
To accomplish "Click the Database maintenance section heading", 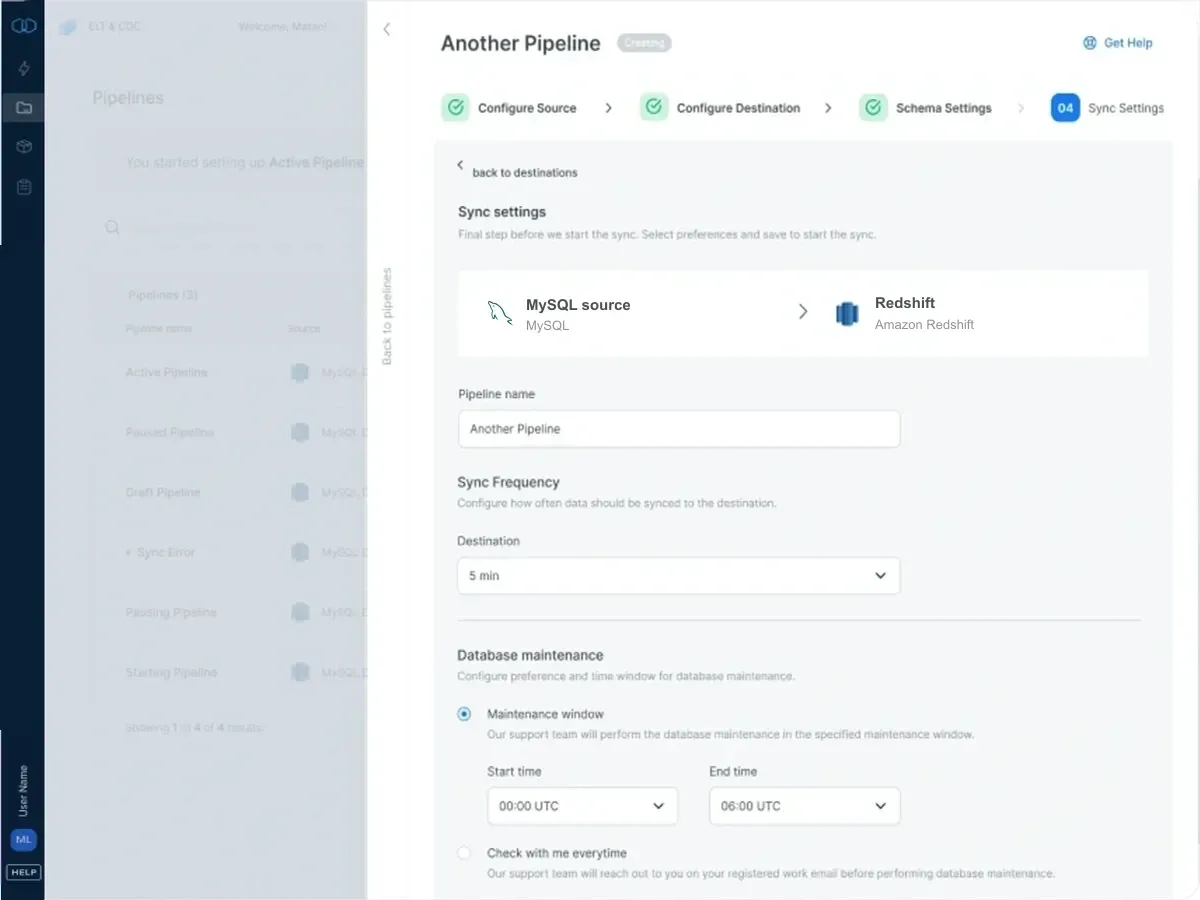I will tap(530, 656).
